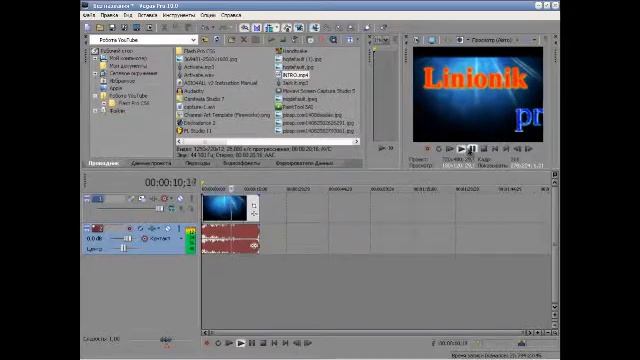Select the Zoom Edit tool in the toolbar
Screen dimensions: 640x360
[x=351, y=28]
